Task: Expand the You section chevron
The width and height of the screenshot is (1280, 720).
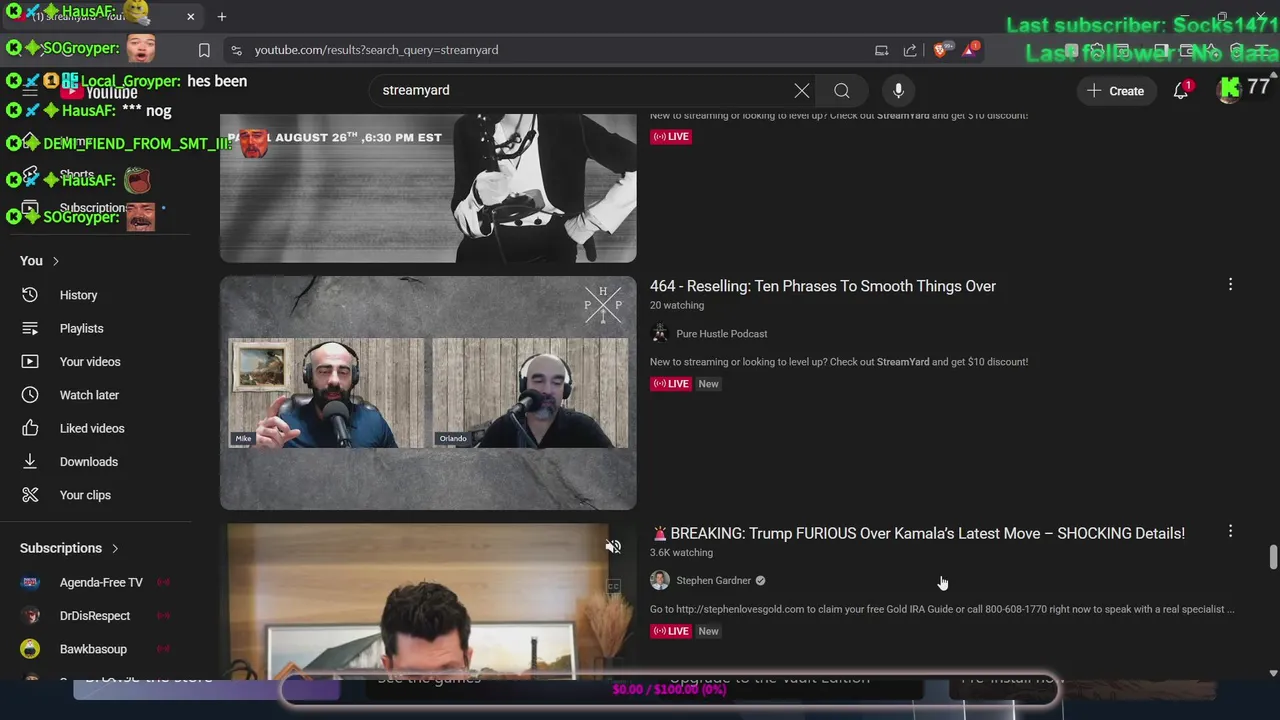Action: [x=55, y=261]
